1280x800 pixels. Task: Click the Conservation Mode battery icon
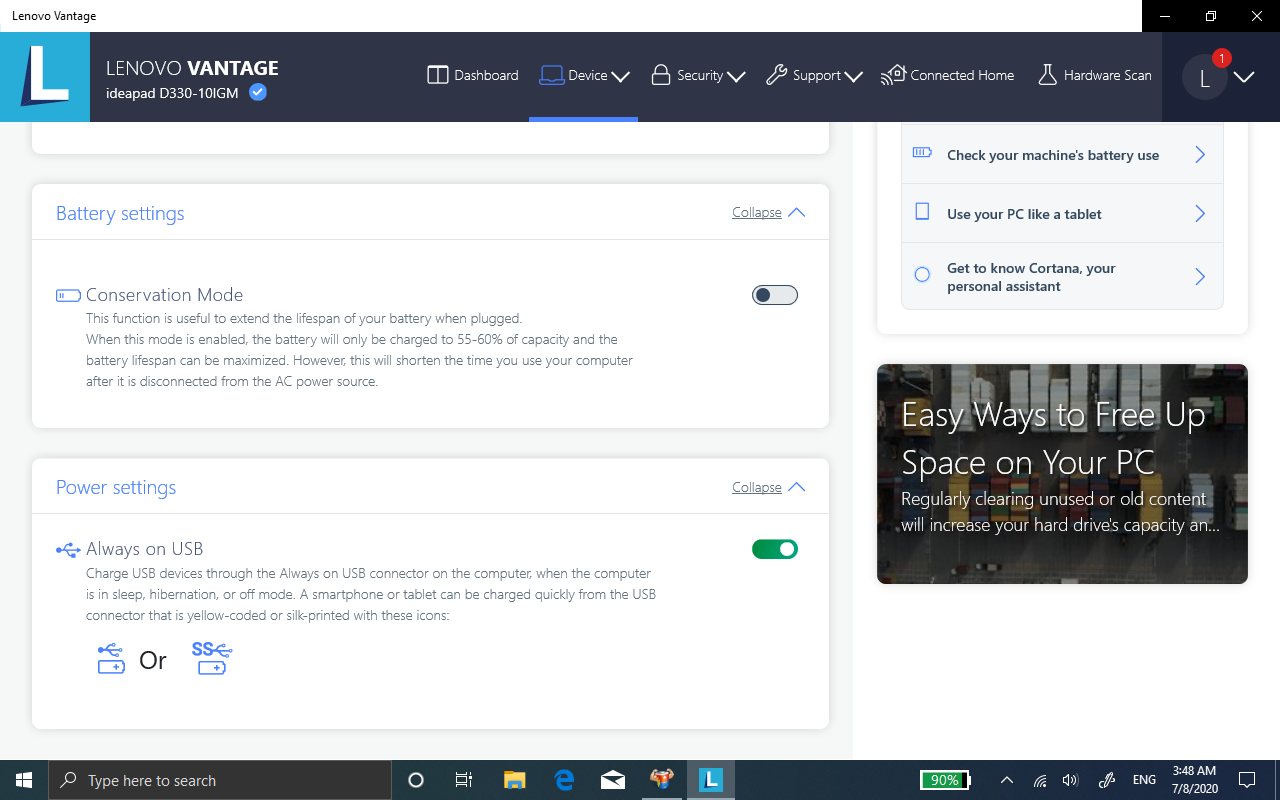click(x=68, y=295)
